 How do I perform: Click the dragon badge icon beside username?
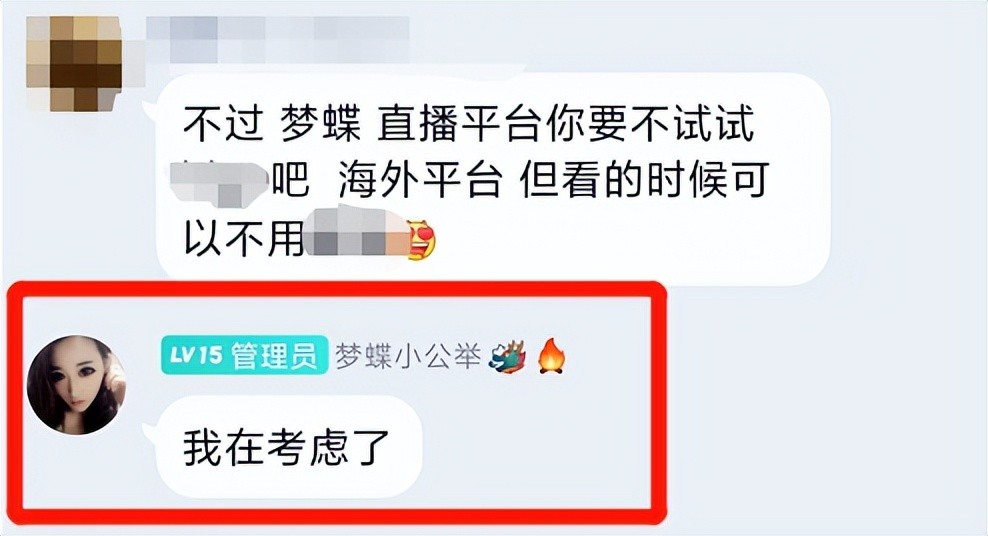click(507, 357)
